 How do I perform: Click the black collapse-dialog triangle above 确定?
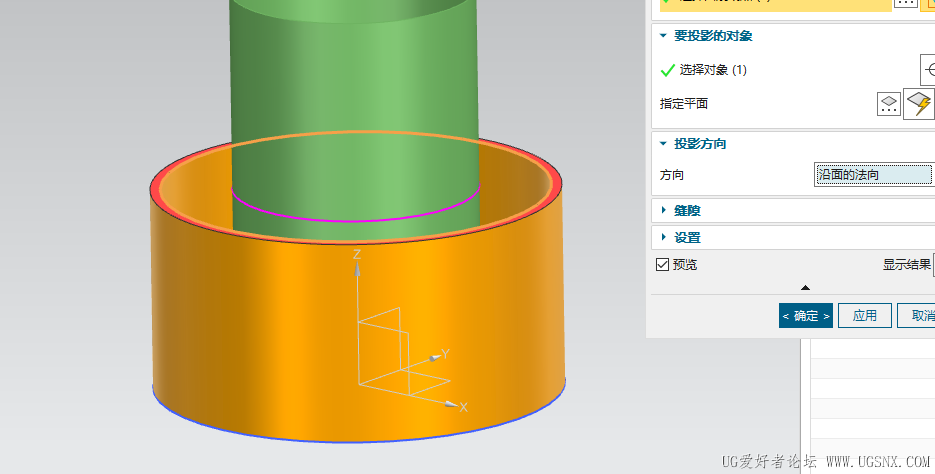(x=806, y=288)
